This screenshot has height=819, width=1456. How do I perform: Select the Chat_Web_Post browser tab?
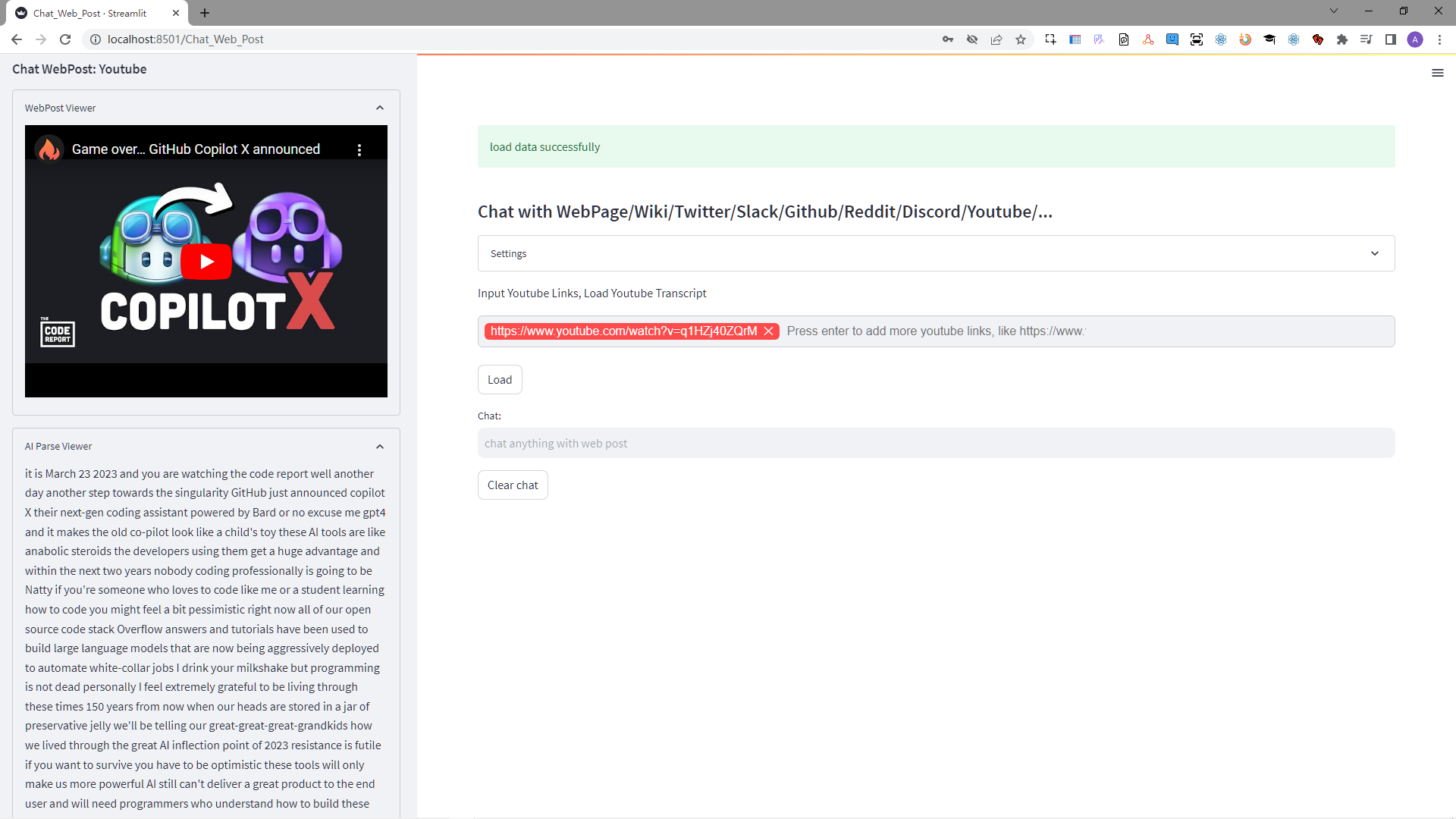click(91, 13)
